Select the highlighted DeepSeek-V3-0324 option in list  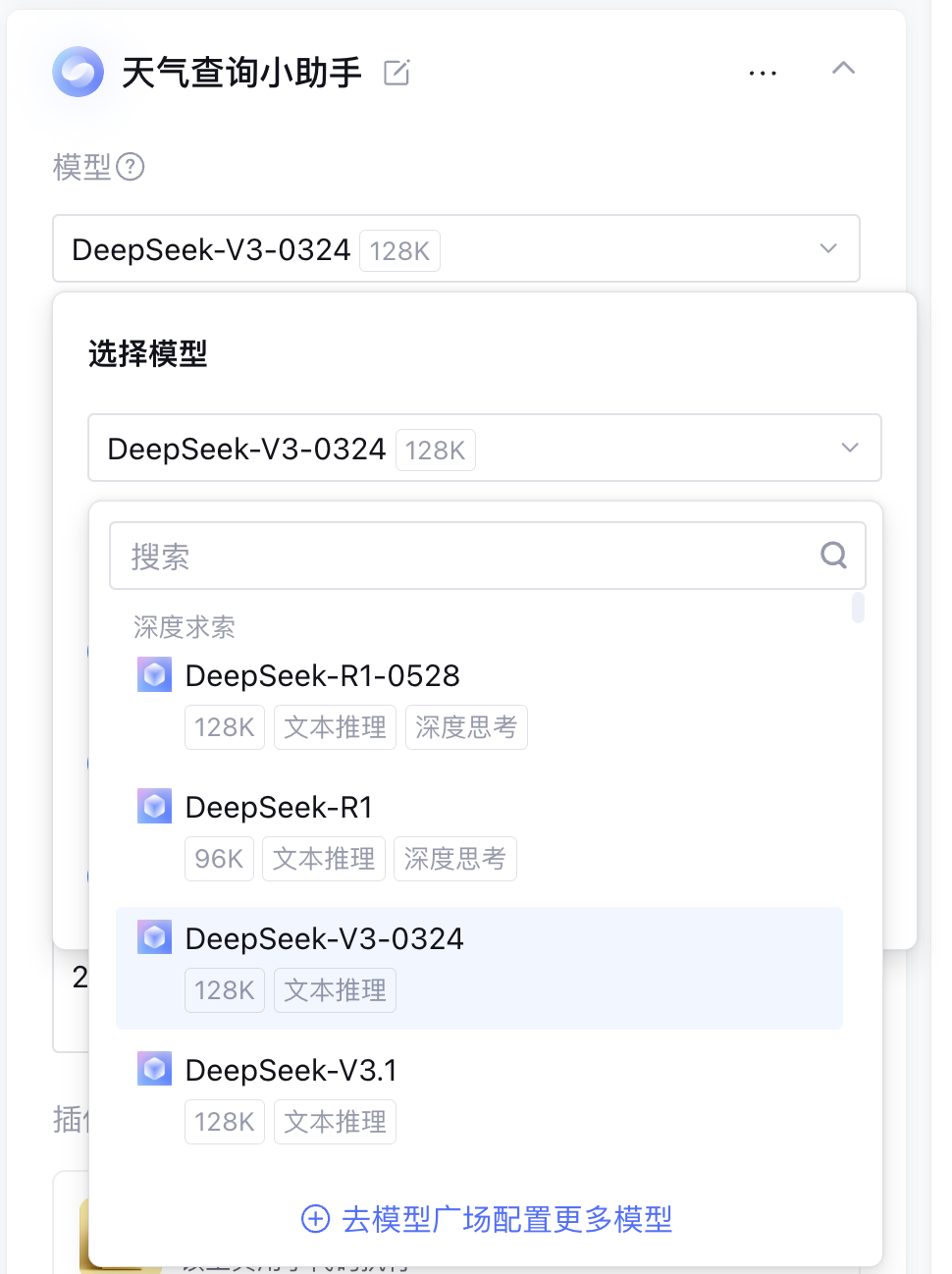point(479,968)
